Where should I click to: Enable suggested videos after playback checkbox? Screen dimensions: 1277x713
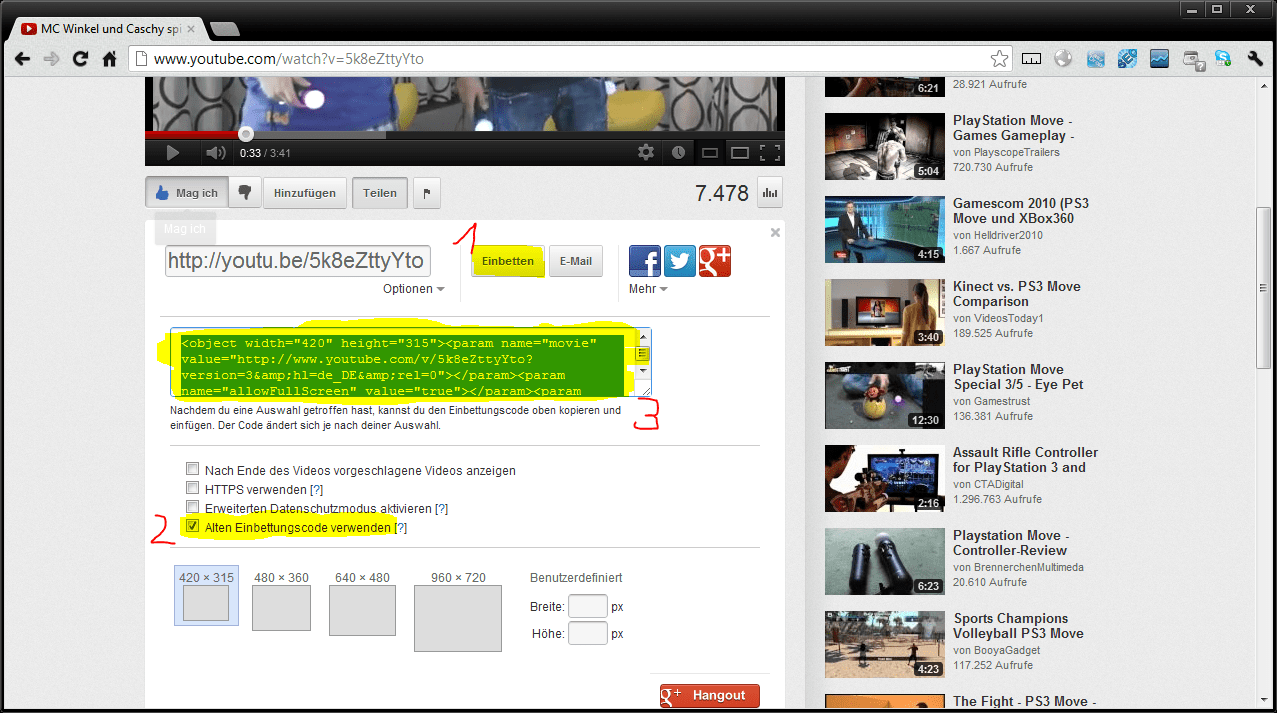(192, 469)
